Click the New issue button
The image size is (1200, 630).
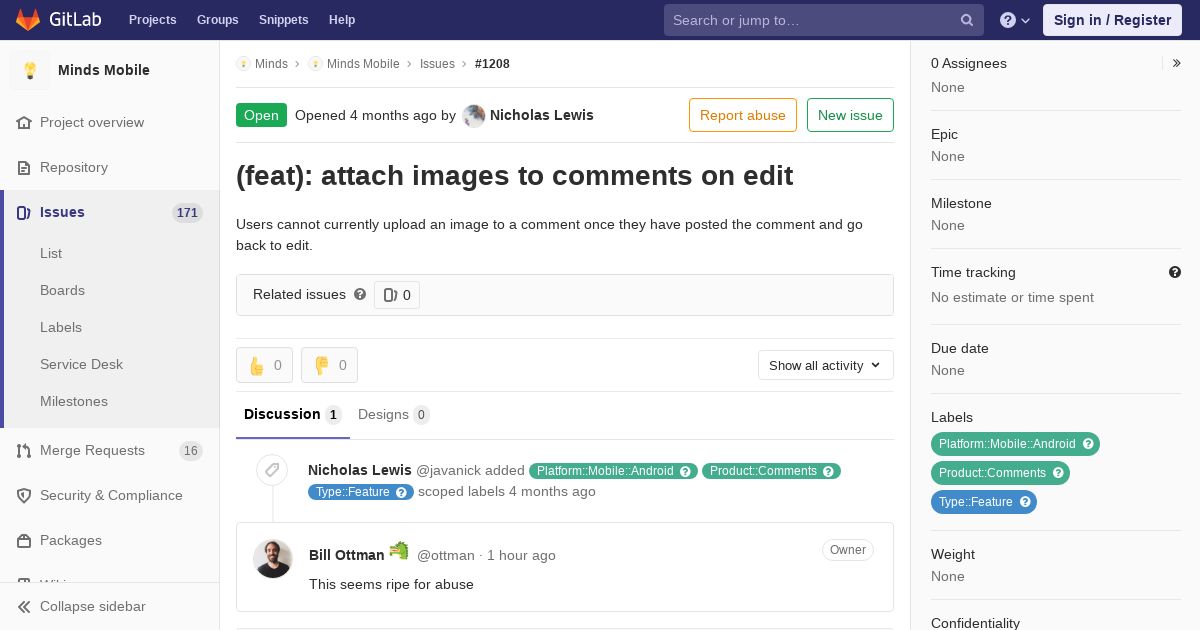pos(850,115)
